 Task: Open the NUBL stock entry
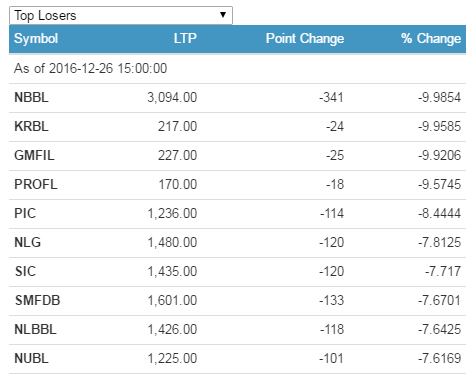pyautogui.click(x=31, y=358)
